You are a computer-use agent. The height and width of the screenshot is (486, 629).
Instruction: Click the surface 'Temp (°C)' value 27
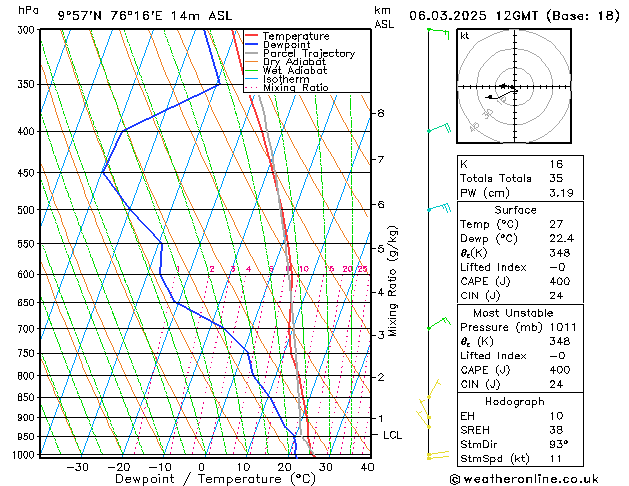tap(556, 224)
